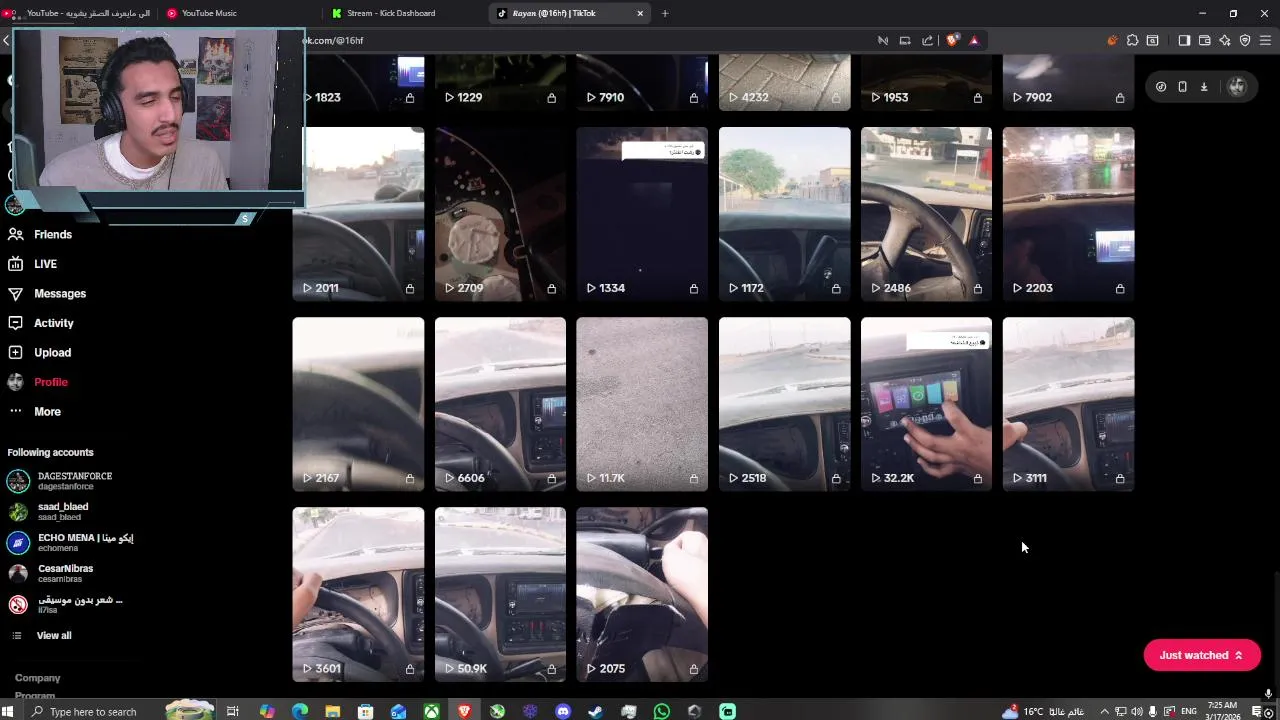Click TikTok coins icon in top pill
Image resolution: width=1280 pixels, height=720 pixels.
1161,87
